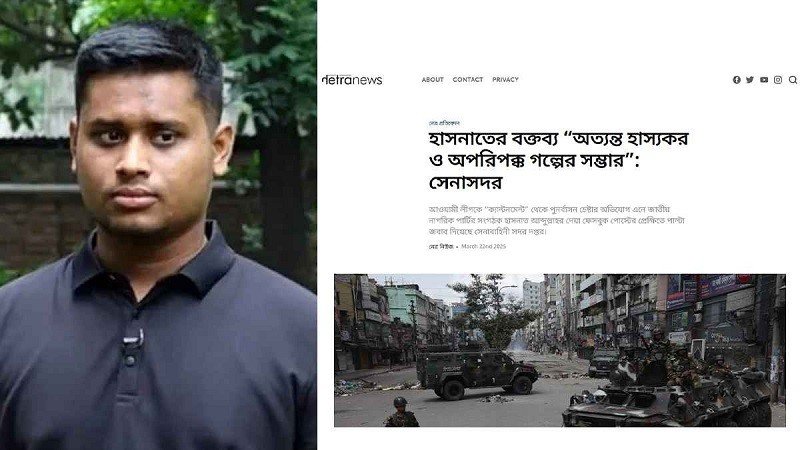
Task: Click the helmeted soldier at photo bottom
Action: pyautogui.click(x=402, y=412)
